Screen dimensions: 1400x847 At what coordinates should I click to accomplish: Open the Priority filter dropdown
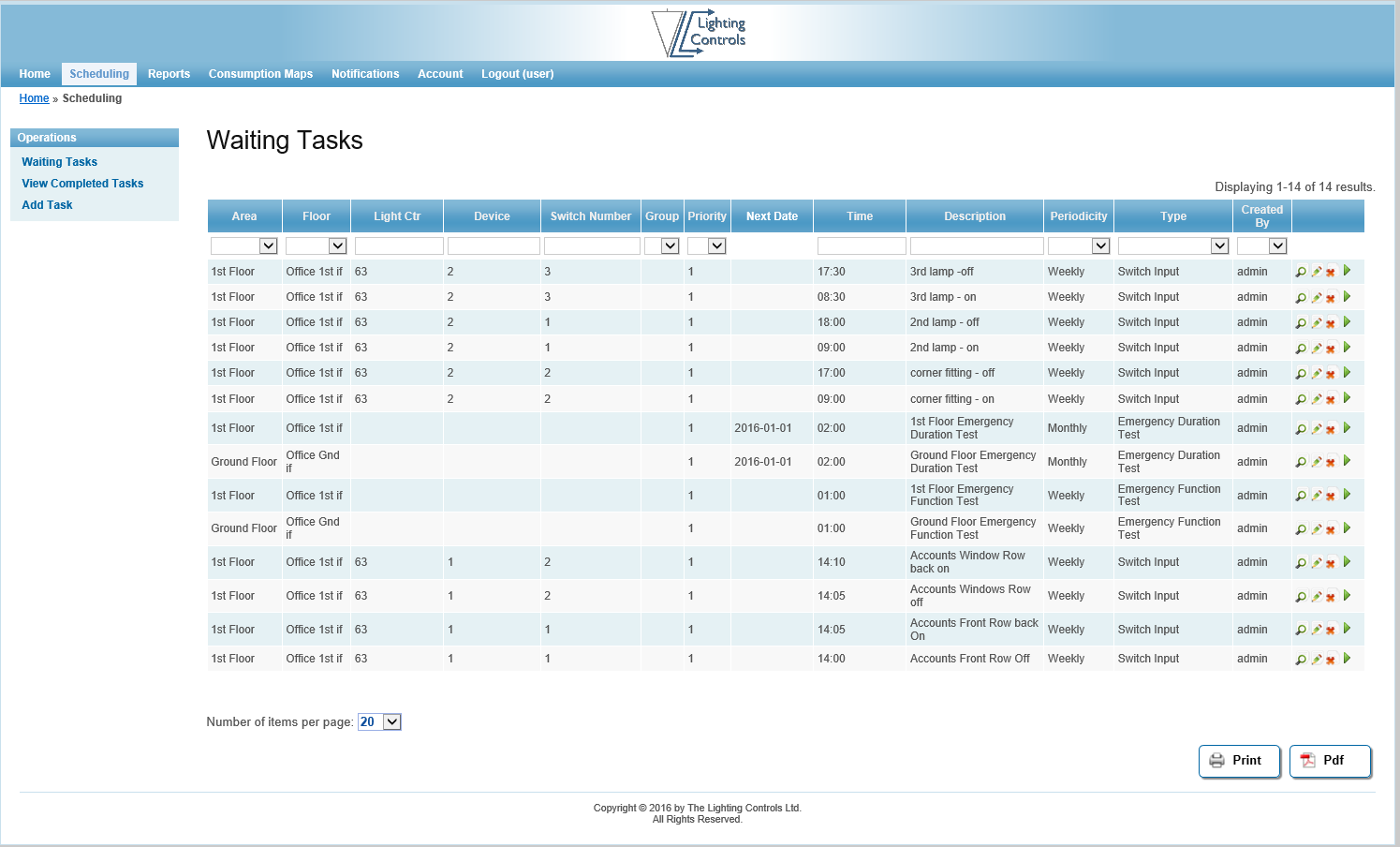pos(707,245)
